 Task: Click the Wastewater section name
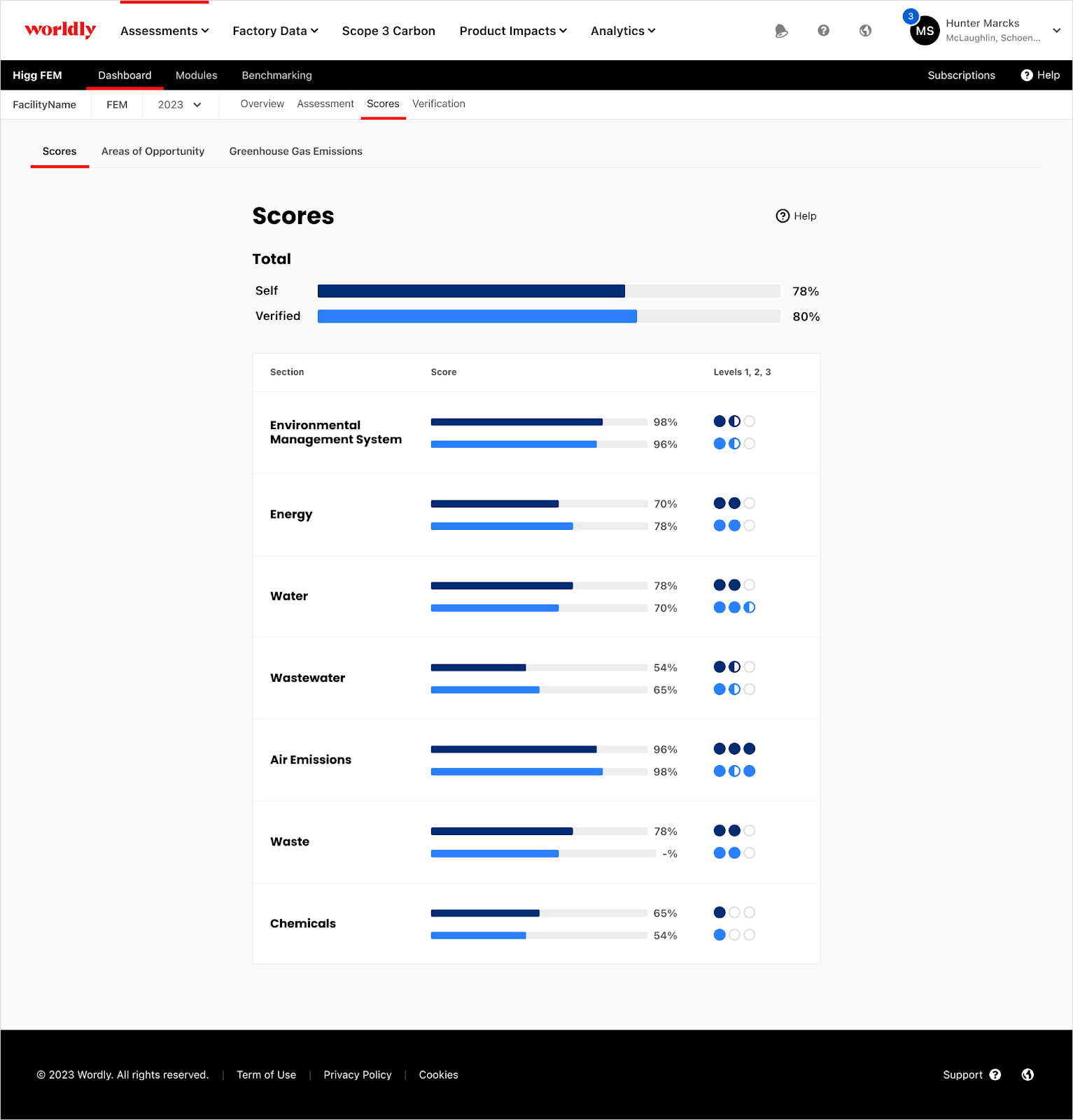(307, 678)
